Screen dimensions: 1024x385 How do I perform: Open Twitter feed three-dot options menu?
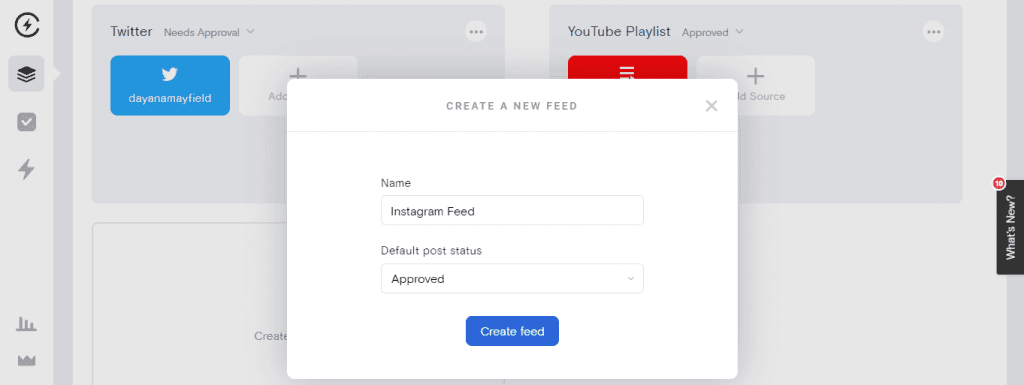tap(475, 31)
